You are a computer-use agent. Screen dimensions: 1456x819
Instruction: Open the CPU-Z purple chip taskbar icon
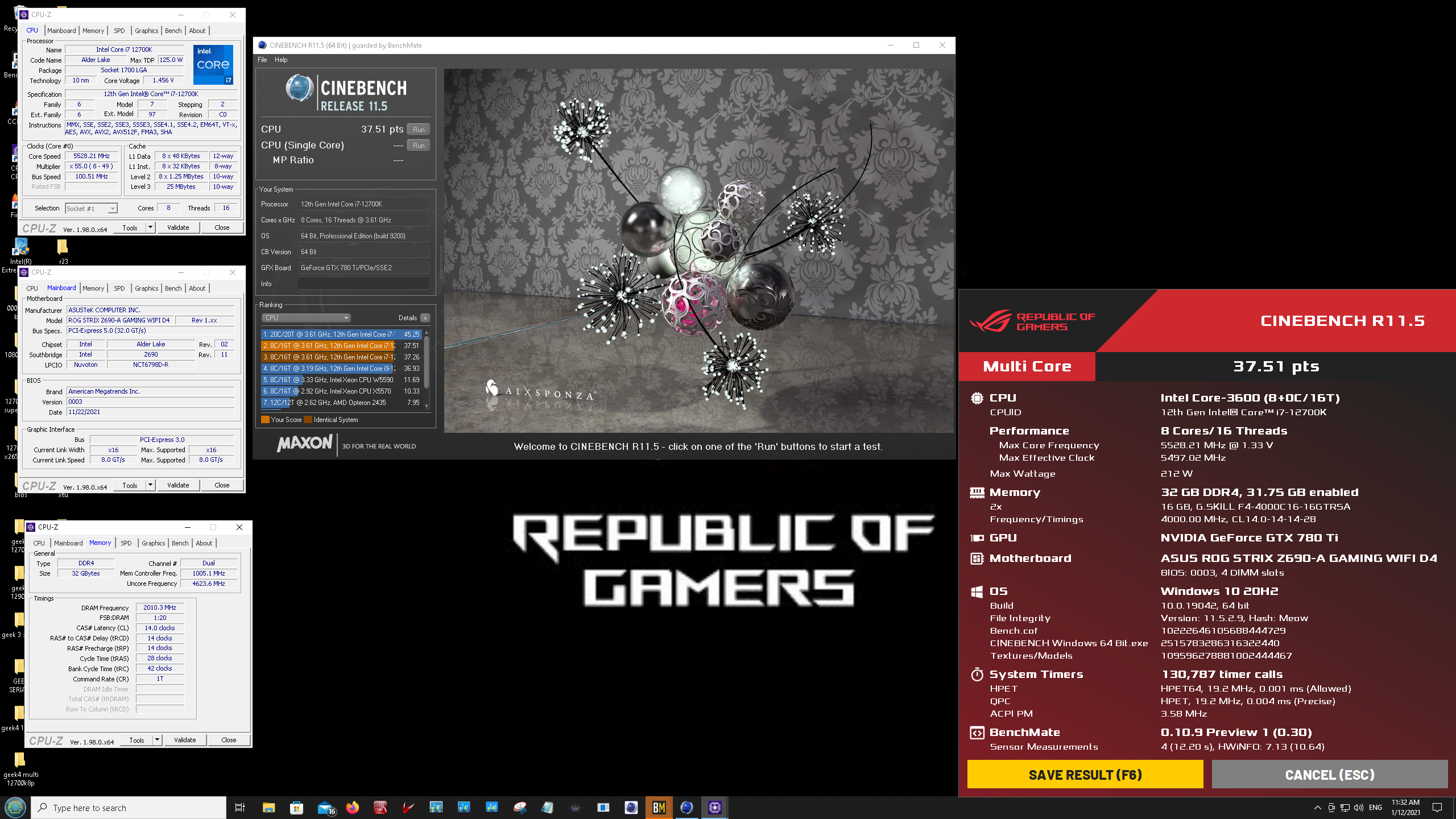pos(714,807)
